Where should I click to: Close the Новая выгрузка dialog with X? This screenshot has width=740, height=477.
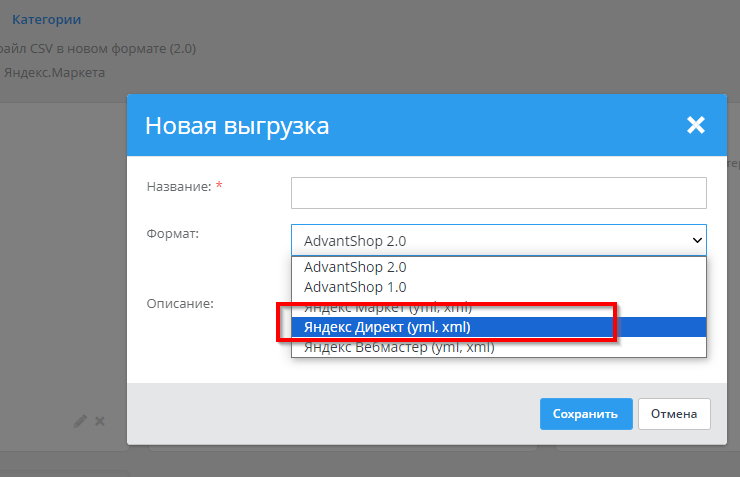(x=696, y=125)
